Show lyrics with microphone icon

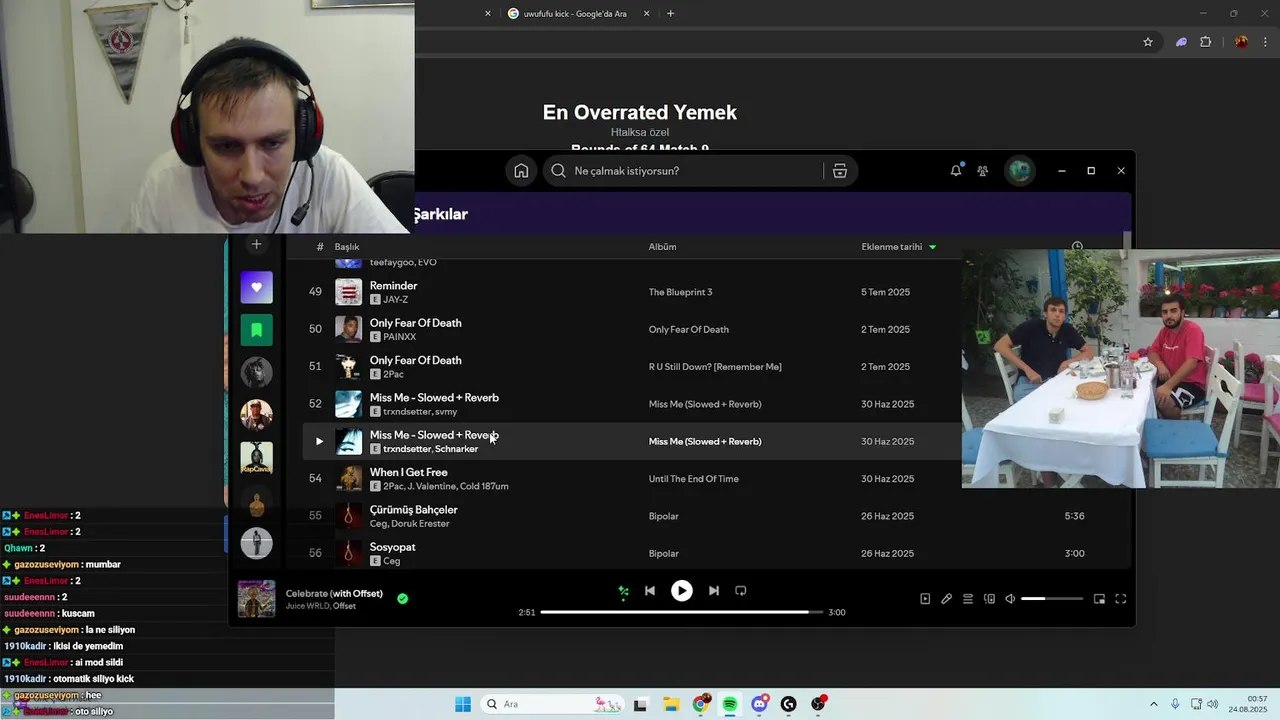point(946,599)
